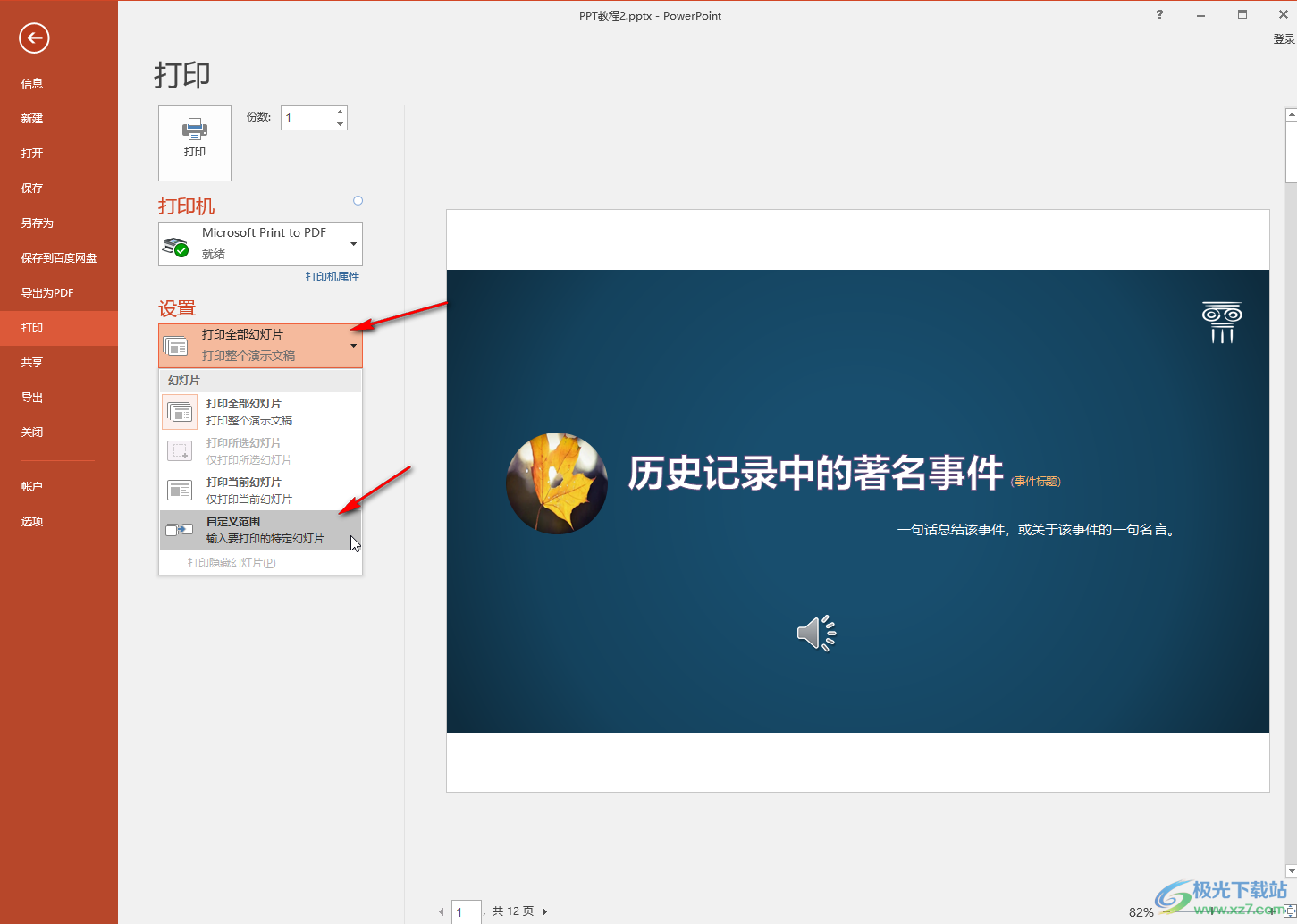Viewport: 1297px width, 924px height.
Task: Click the audio speaker icon on slide preview
Action: point(816,633)
